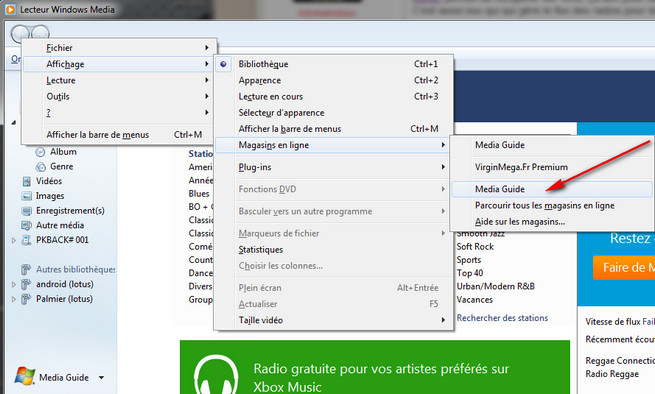
Task: Open the Soft Rock station genre
Action: [x=475, y=247]
